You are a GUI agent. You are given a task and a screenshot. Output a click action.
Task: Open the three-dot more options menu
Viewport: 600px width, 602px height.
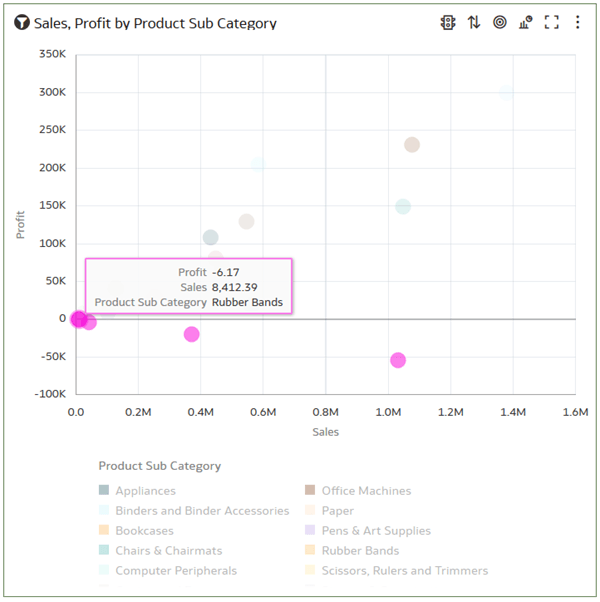[x=577, y=22]
